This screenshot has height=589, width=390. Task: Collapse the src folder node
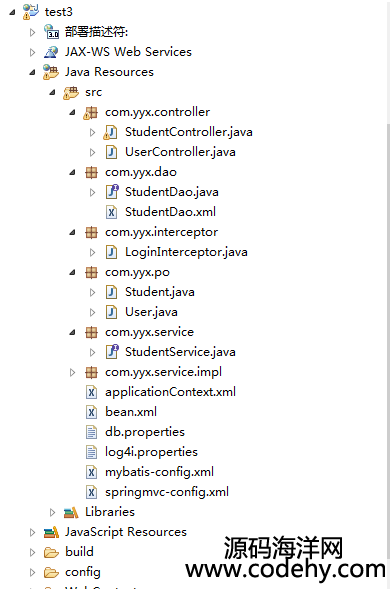[x=52, y=92]
